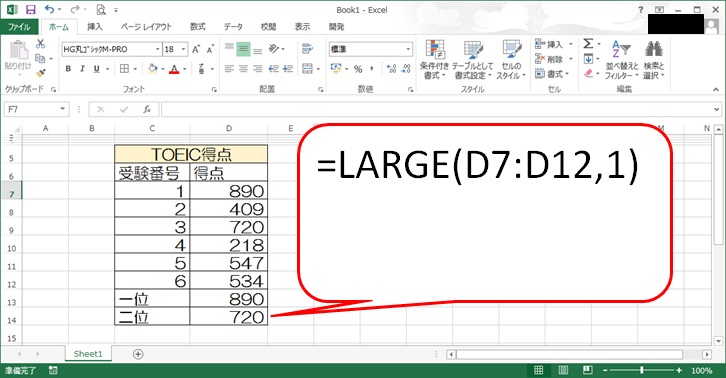Switch to the データ tab

click(233, 27)
